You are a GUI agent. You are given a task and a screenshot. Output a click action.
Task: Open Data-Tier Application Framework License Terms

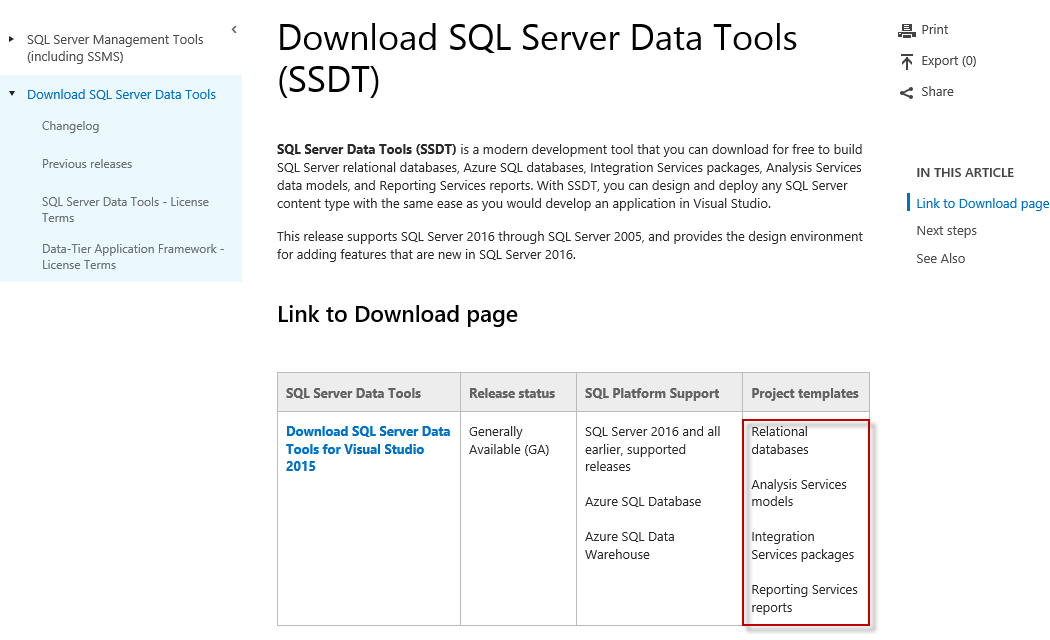[x=133, y=256]
